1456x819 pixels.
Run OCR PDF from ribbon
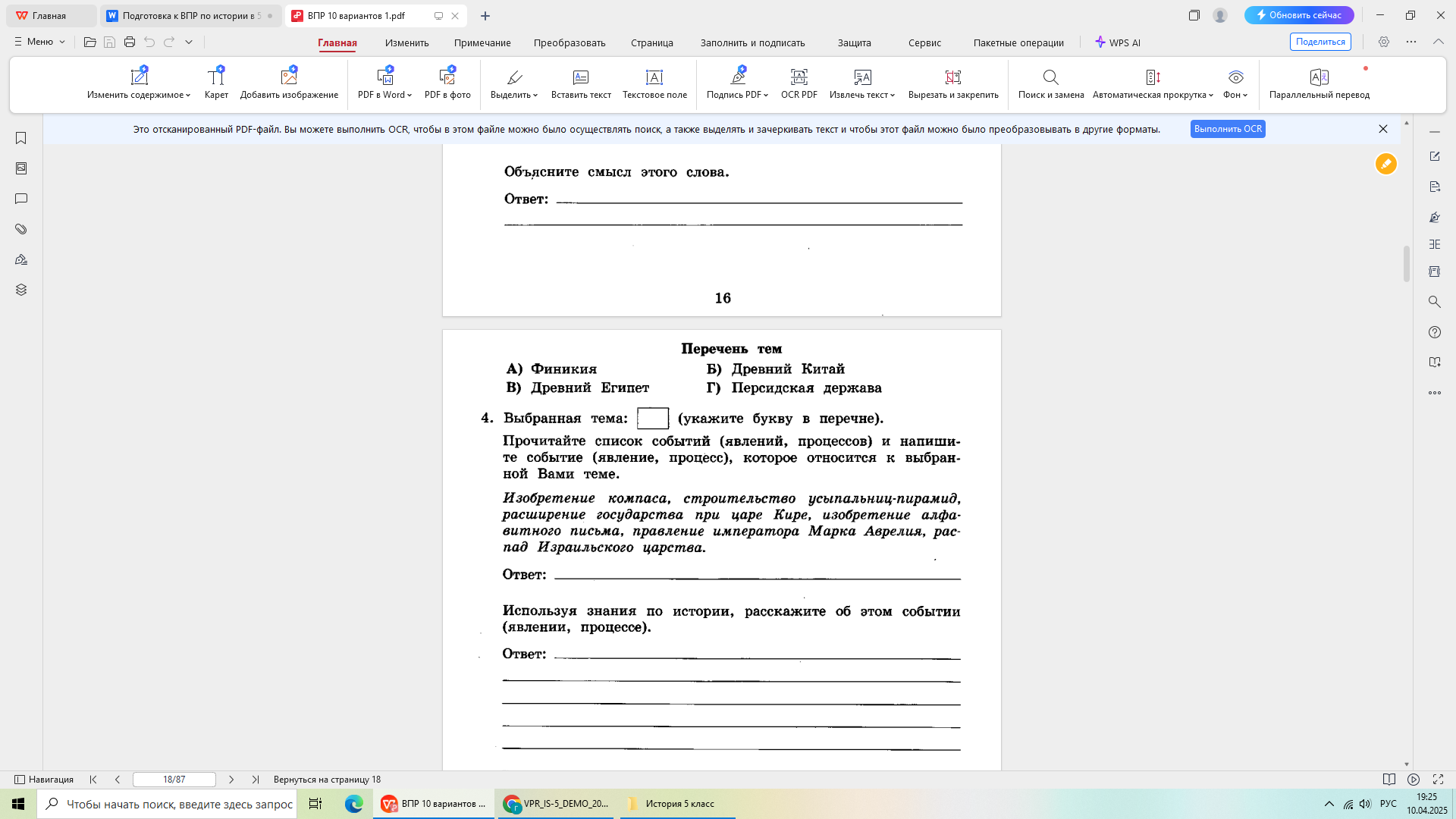click(x=799, y=83)
